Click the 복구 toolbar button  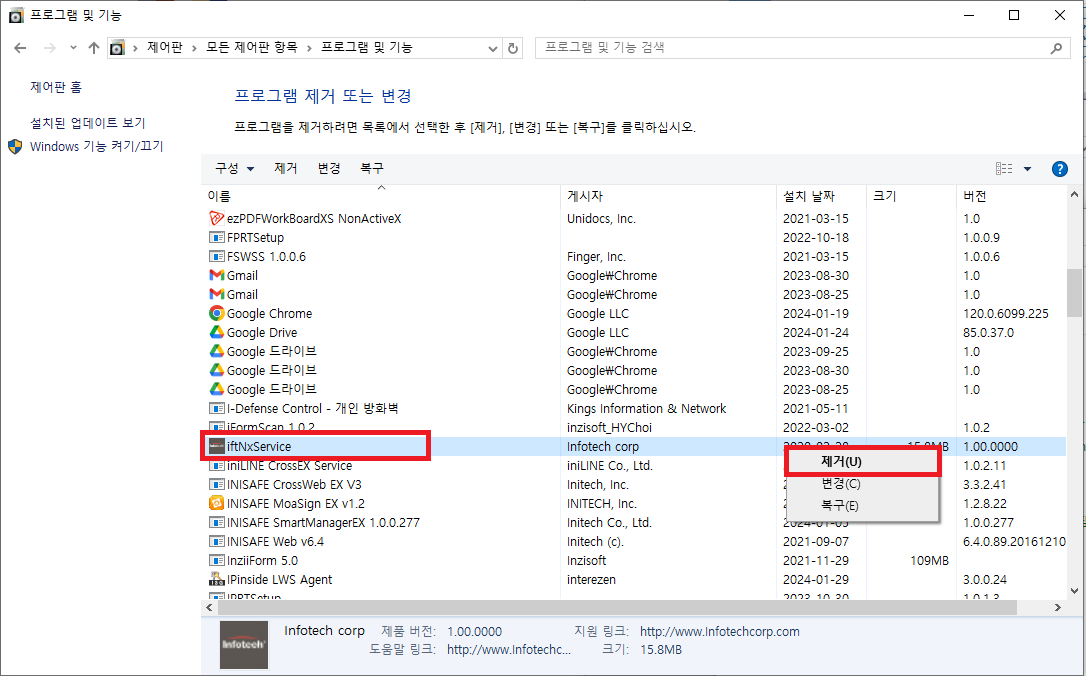point(371,168)
